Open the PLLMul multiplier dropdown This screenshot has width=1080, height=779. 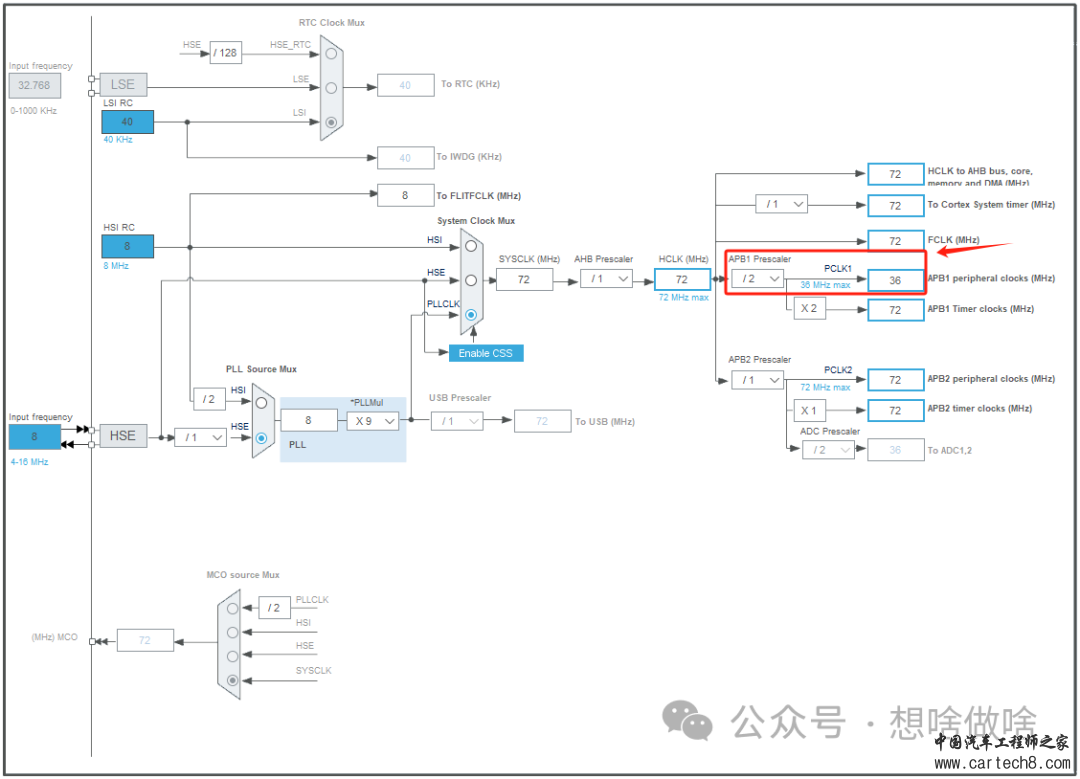372,420
